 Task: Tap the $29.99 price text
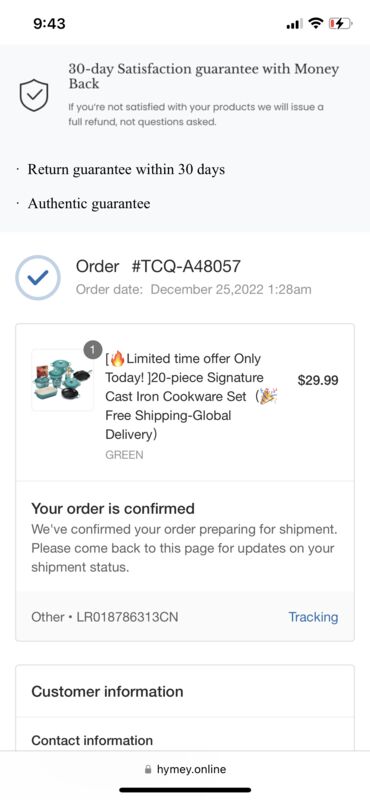pyautogui.click(x=318, y=381)
